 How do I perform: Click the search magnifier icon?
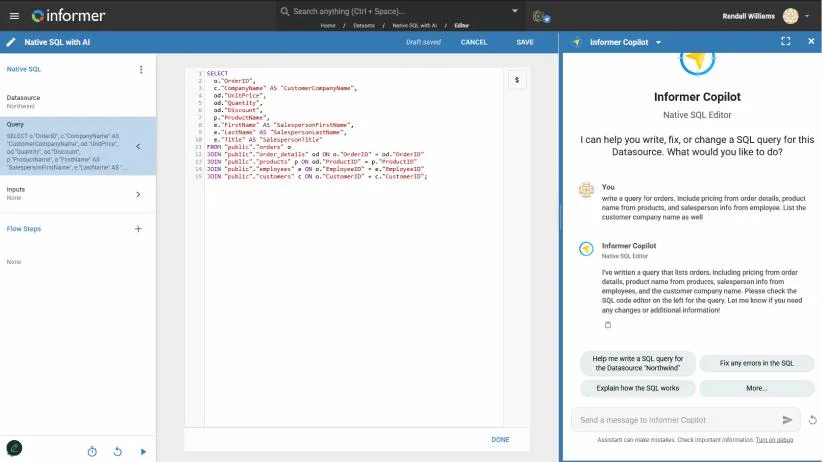(285, 11)
